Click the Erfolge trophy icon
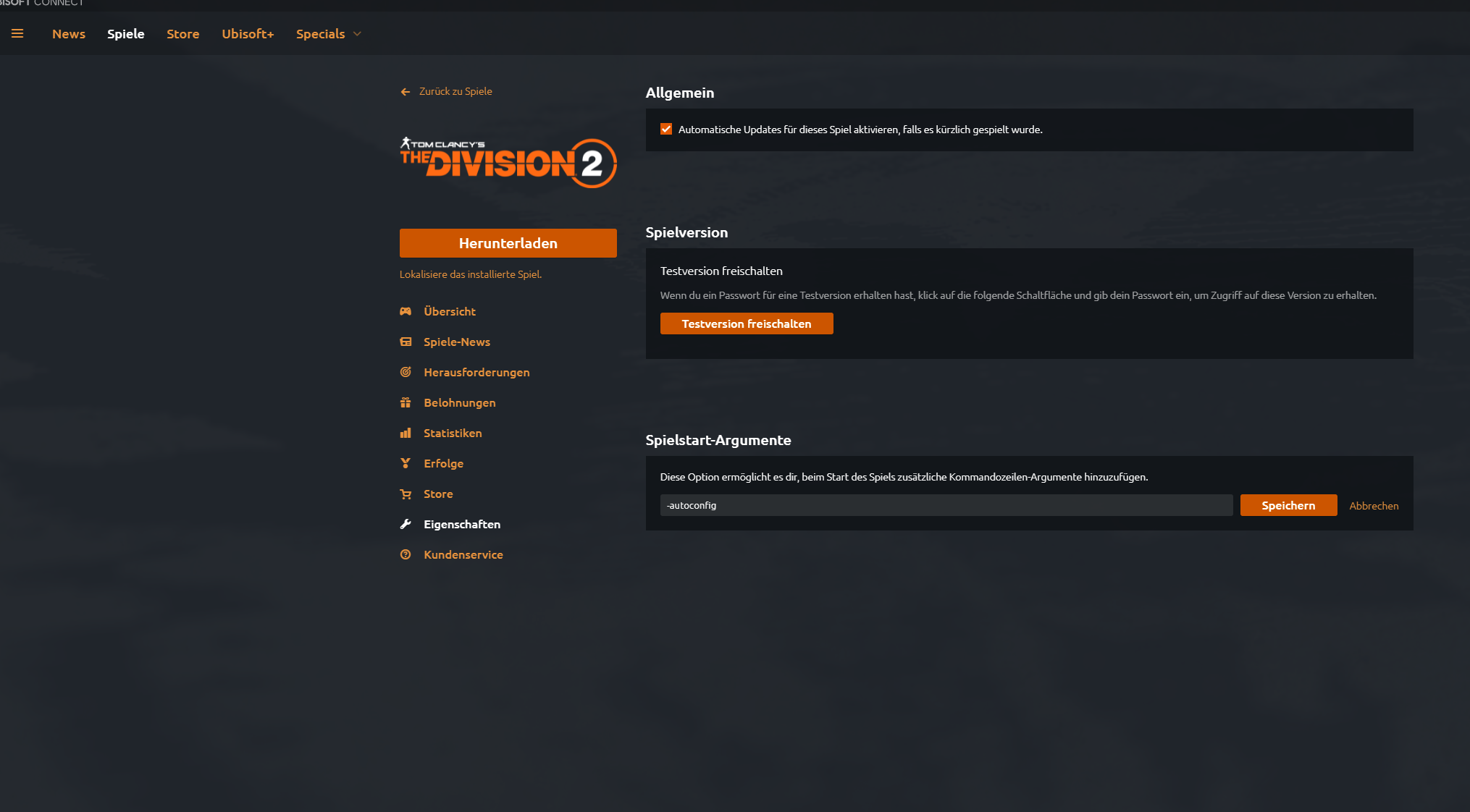This screenshot has height=812, width=1470. (x=406, y=463)
